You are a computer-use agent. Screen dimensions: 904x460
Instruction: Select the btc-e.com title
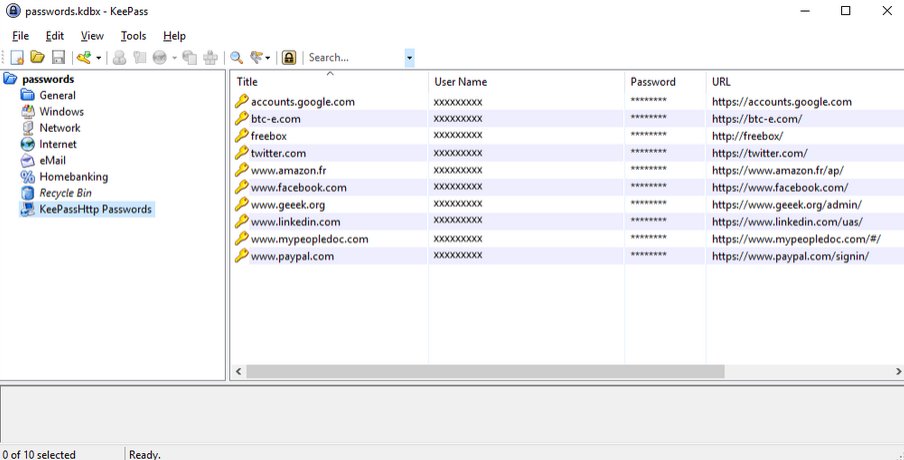[276, 119]
